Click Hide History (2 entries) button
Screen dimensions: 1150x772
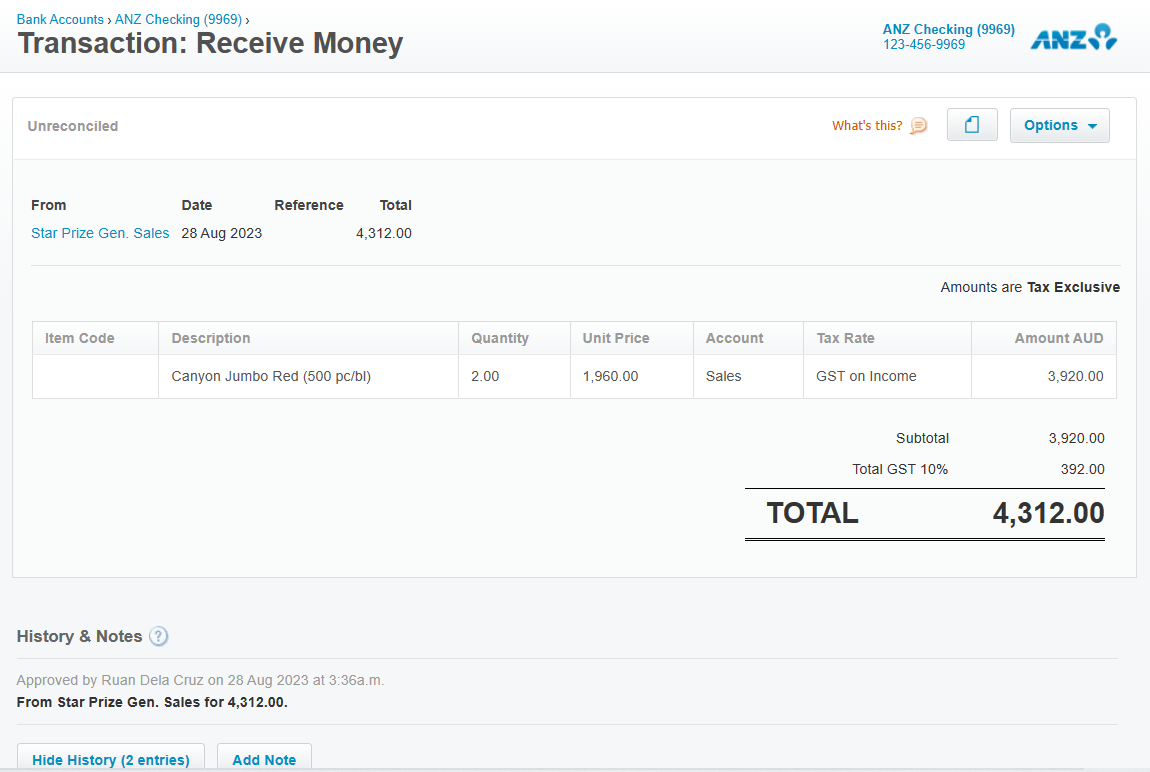click(111, 759)
